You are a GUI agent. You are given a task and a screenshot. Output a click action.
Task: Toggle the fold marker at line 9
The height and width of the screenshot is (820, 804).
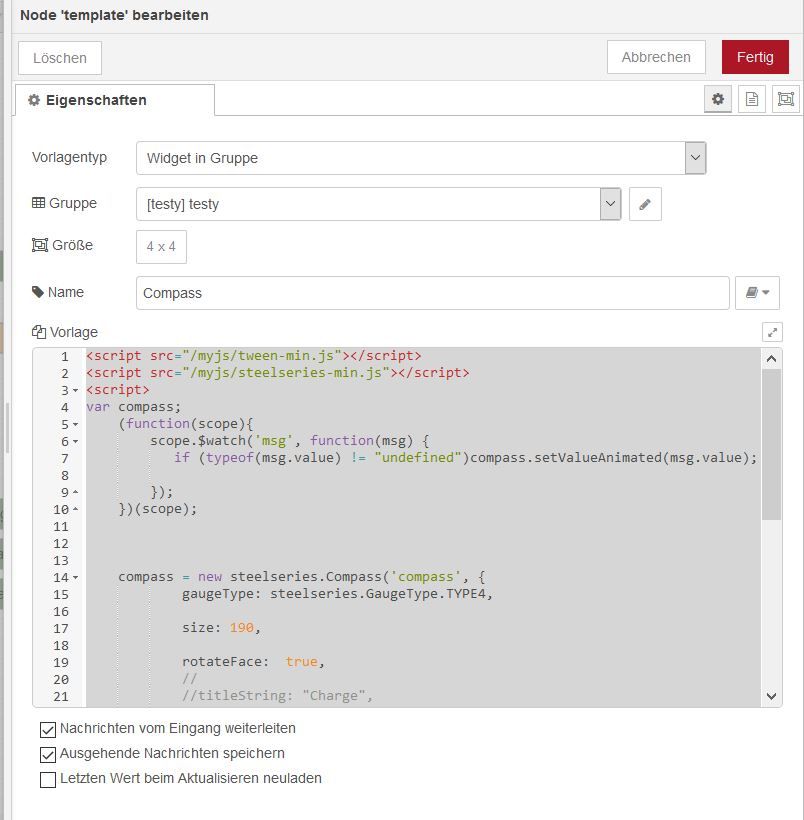pos(75,493)
